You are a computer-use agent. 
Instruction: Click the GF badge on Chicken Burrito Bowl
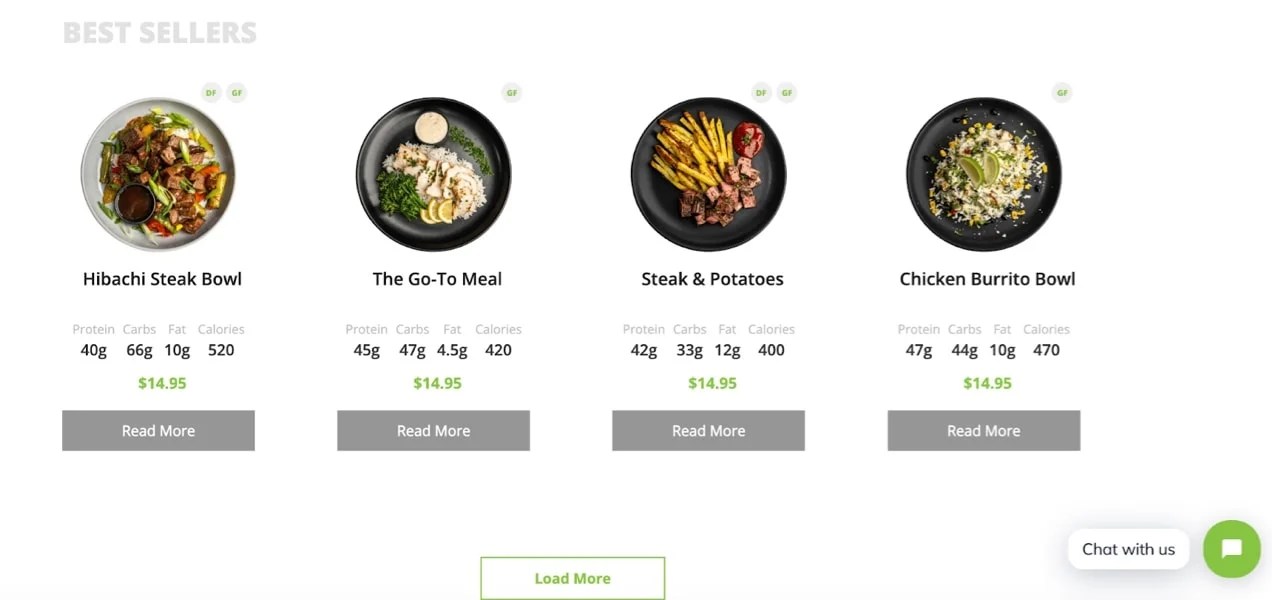[1062, 92]
